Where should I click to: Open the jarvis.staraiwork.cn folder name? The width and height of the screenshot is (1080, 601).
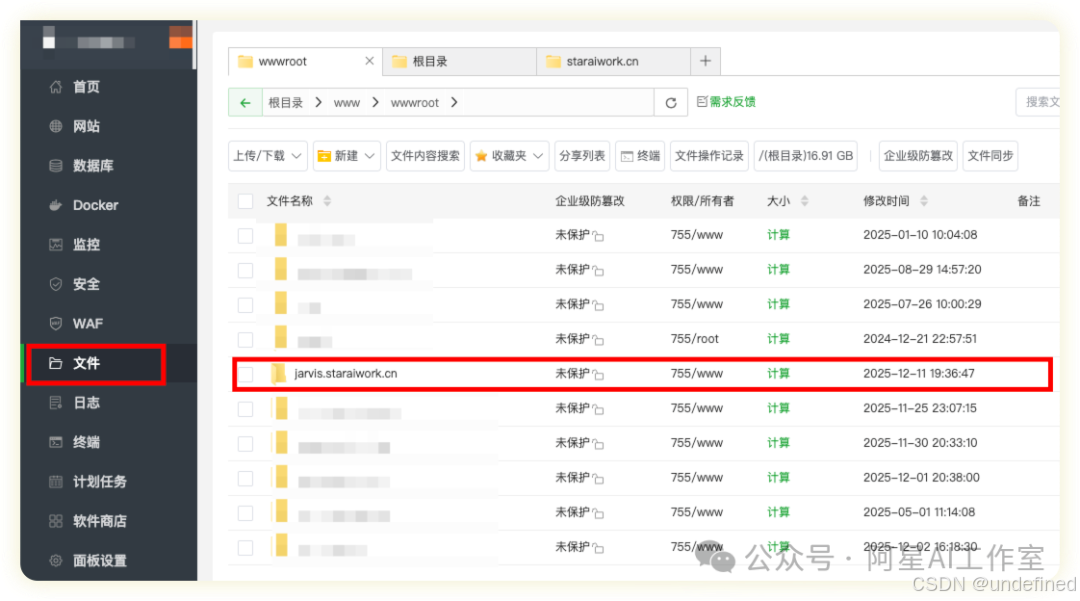click(x=346, y=374)
